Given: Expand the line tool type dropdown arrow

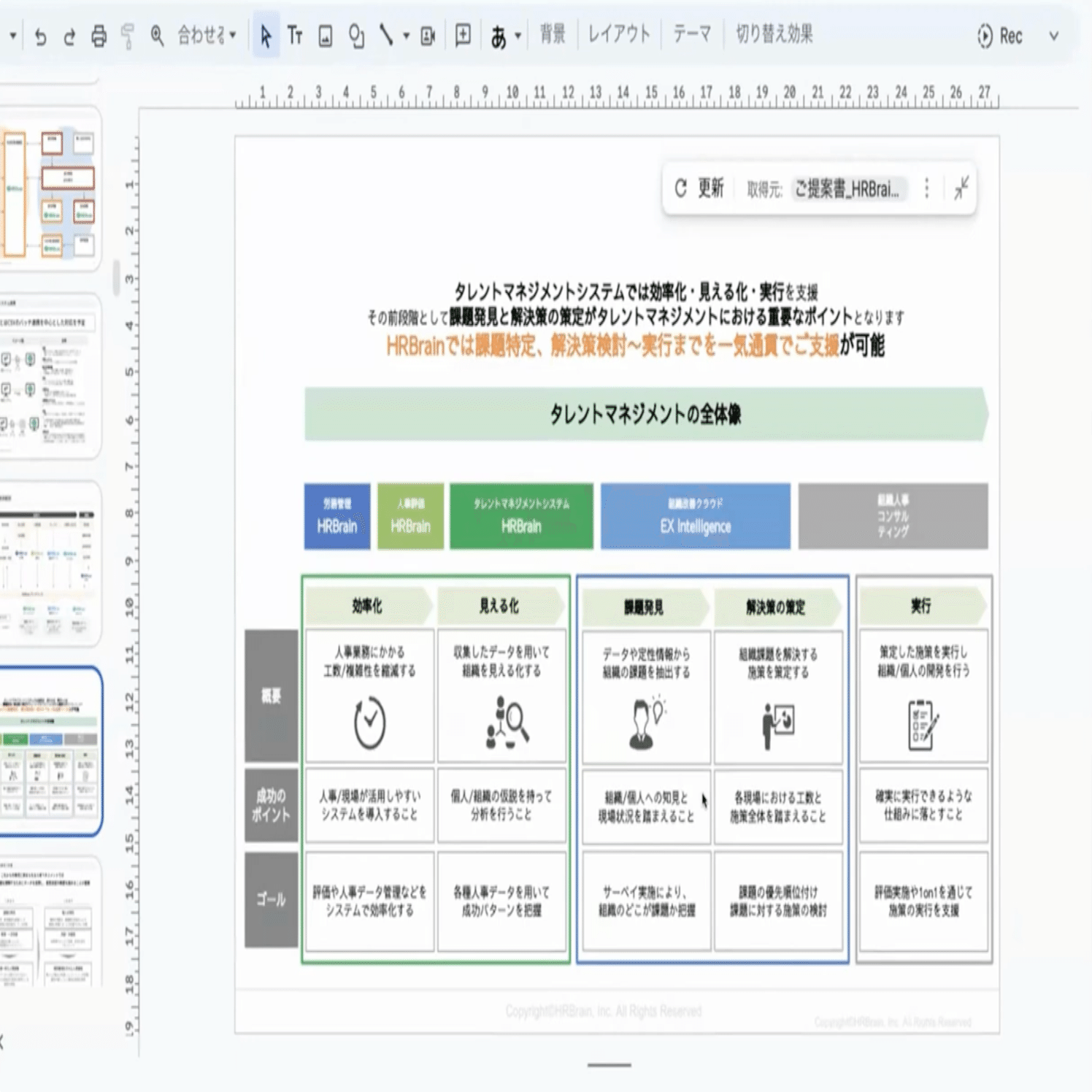Looking at the screenshot, I should pyautogui.click(x=406, y=36).
